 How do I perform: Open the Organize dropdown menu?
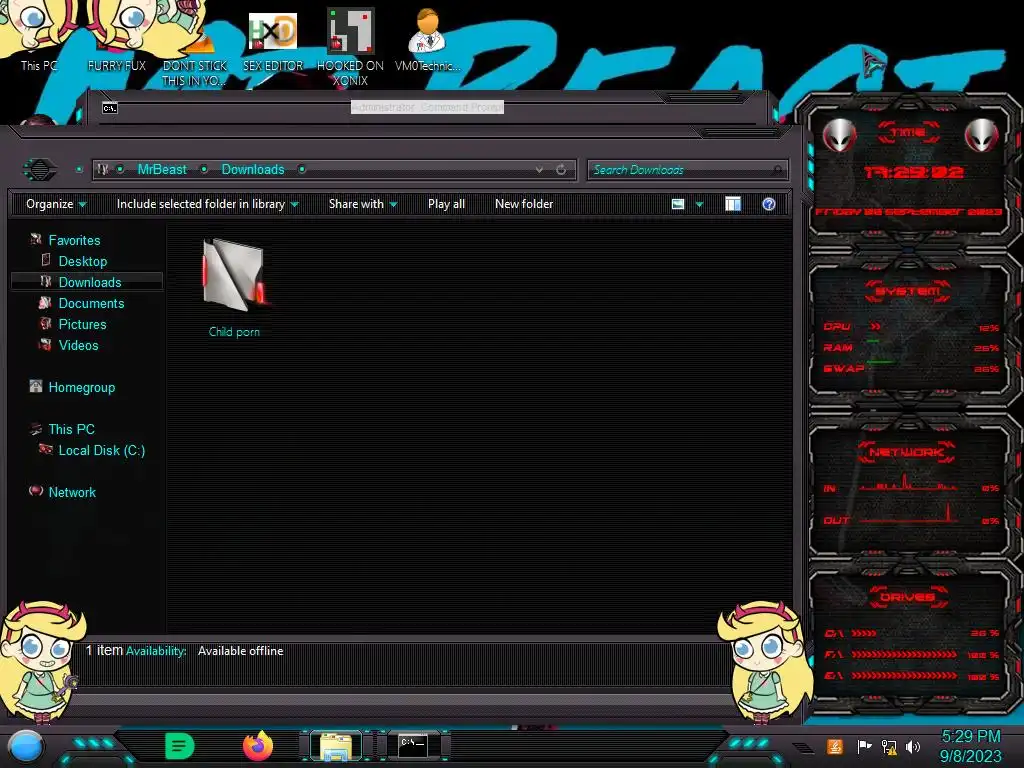point(56,204)
